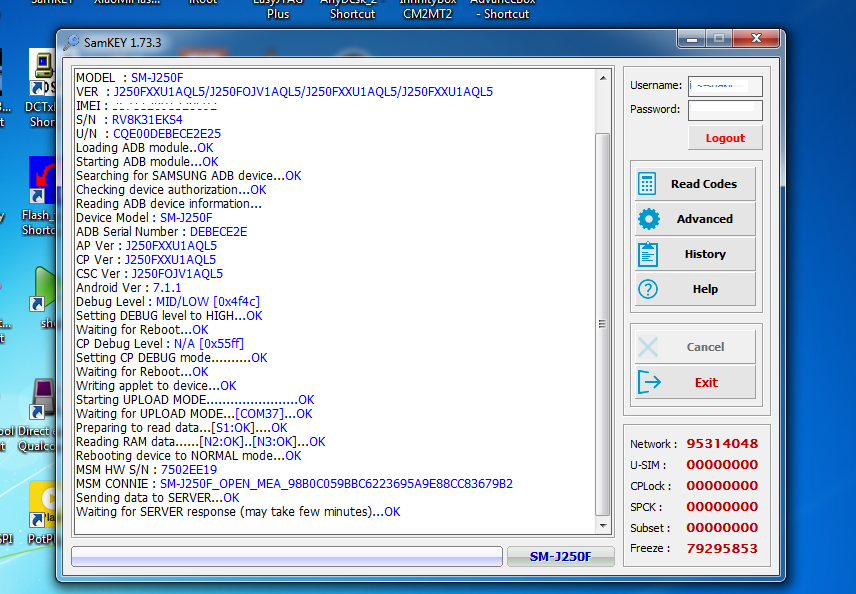Click the MSM CONNIE SM-J250F_OPEN_MEA line

click(x=294, y=484)
